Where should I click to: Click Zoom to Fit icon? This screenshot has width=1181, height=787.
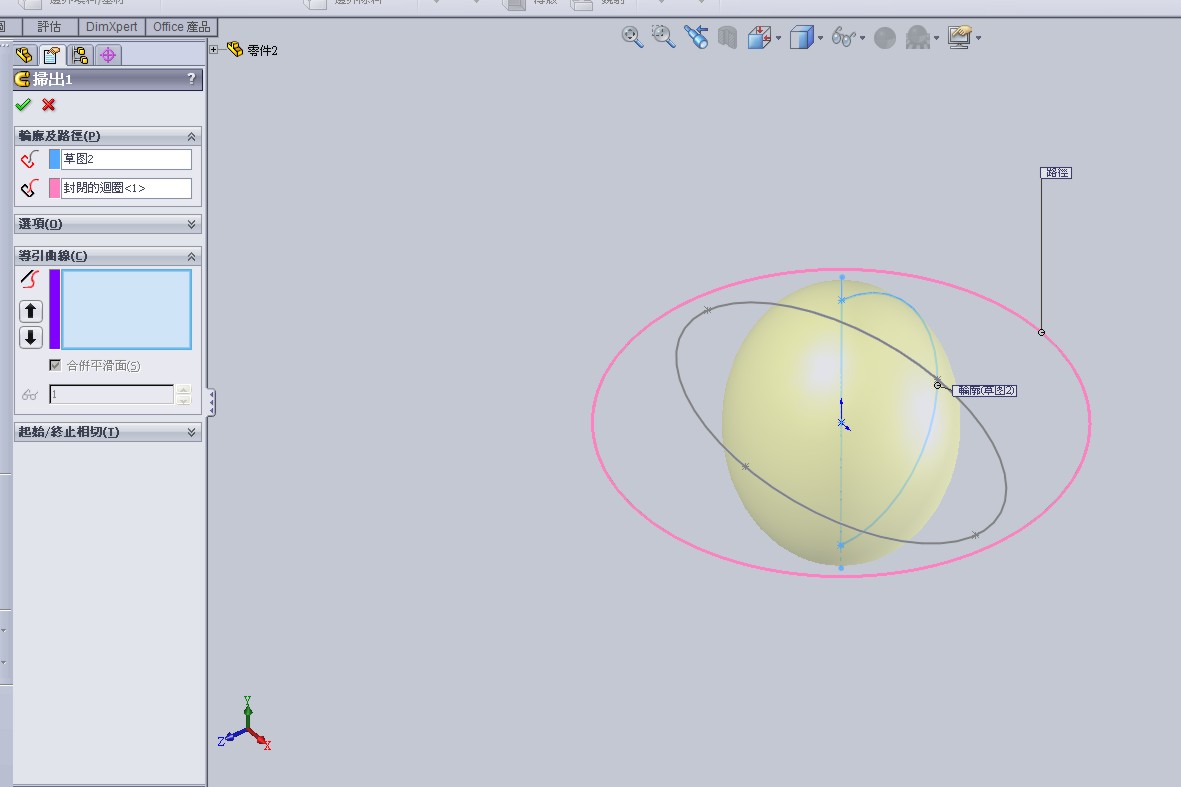(x=632, y=37)
